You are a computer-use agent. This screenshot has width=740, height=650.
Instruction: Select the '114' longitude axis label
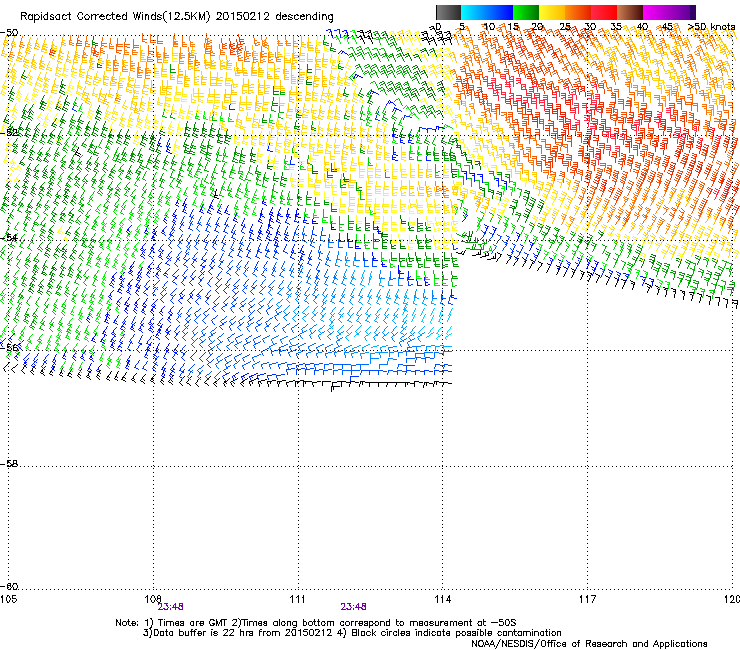tap(443, 599)
